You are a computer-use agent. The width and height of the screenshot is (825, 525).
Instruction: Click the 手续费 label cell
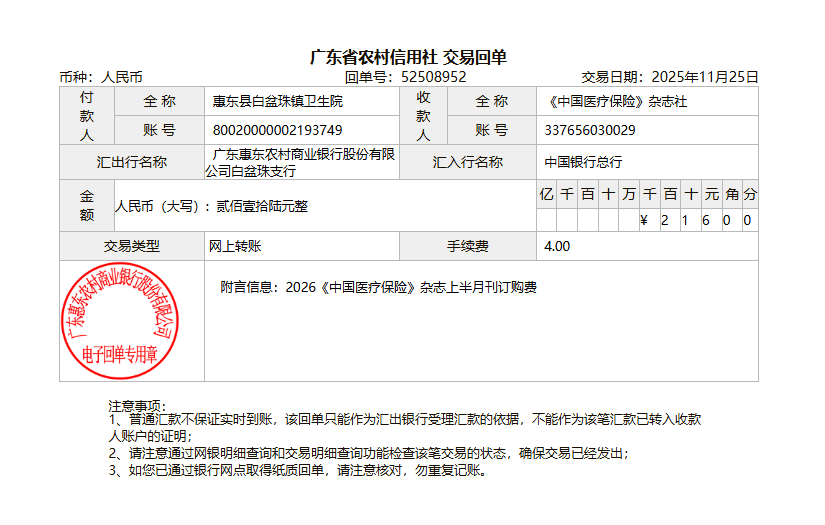467,246
